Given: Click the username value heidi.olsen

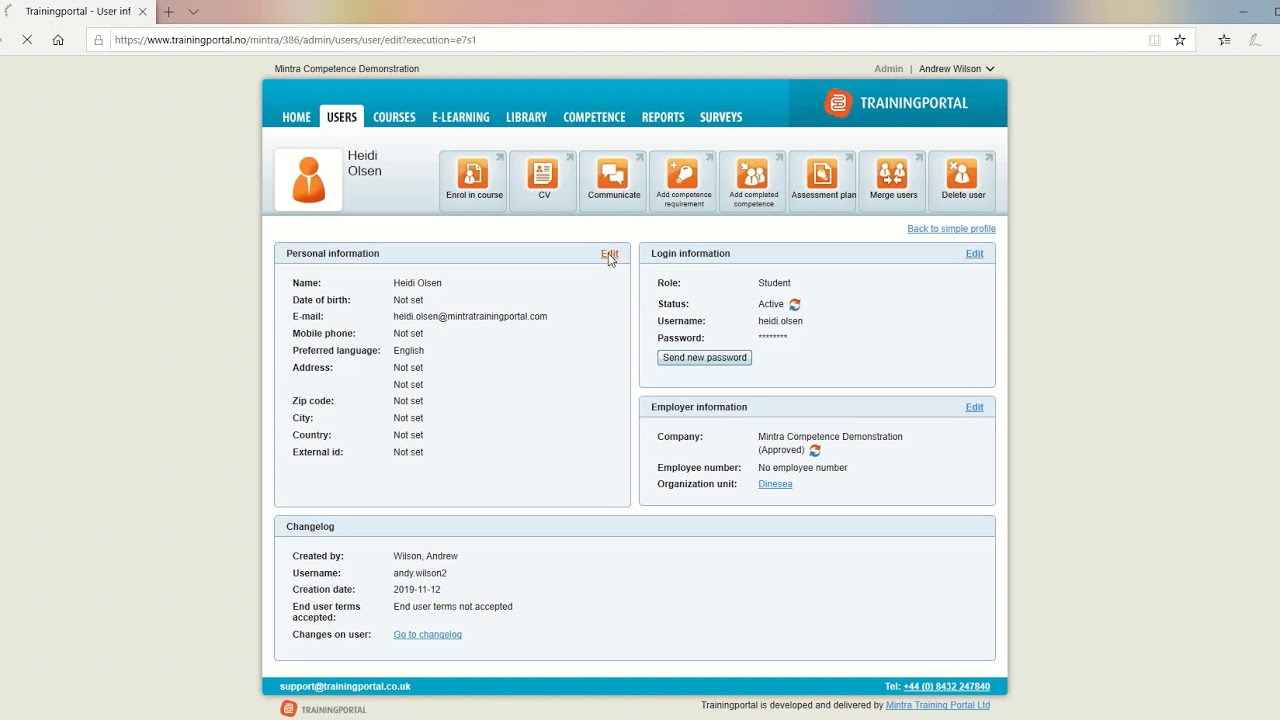Looking at the screenshot, I should click(780, 321).
